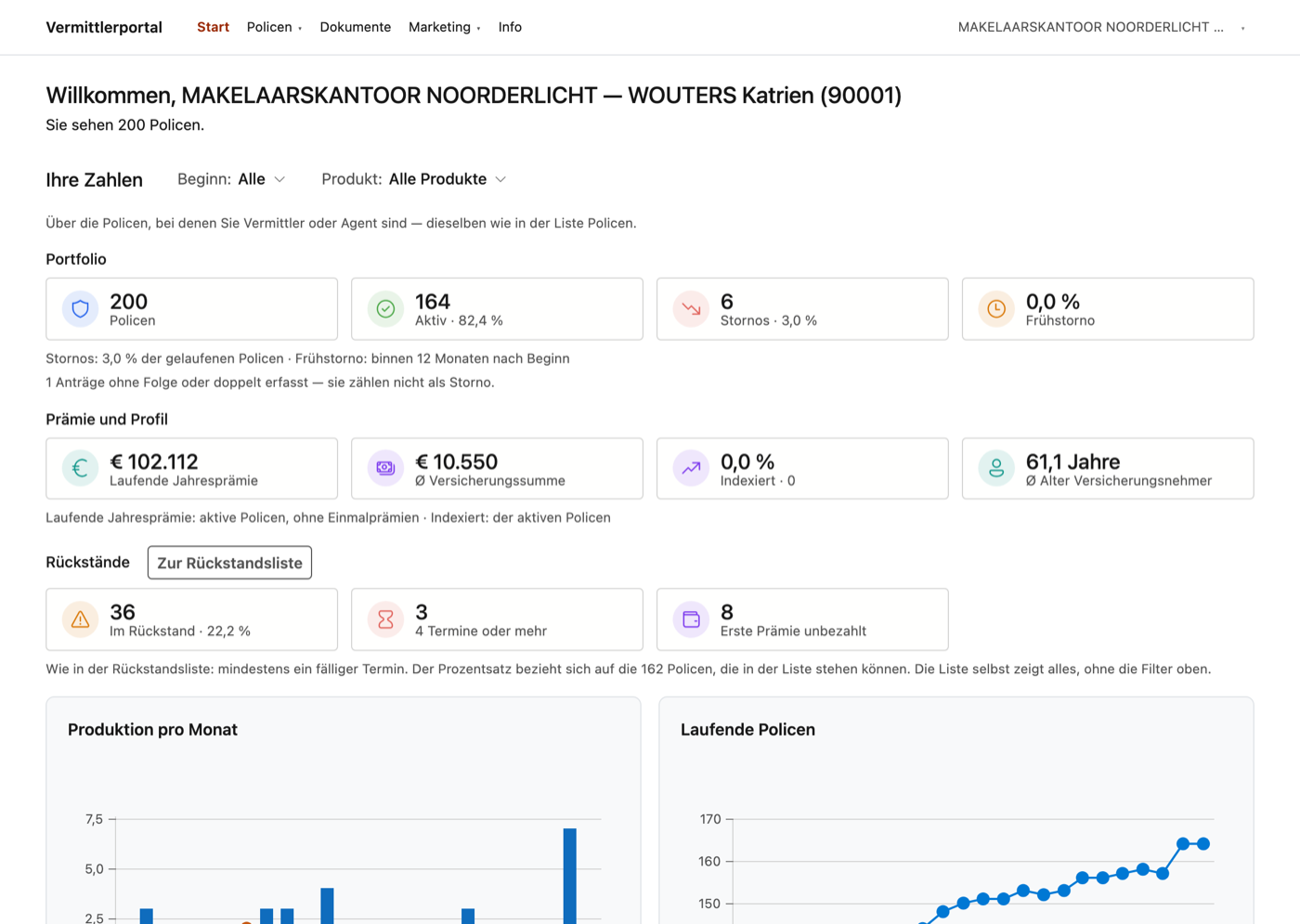Click the banknote icon beside Ø Versicherungssumme
The width and height of the screenshot is (1300, 924).
pyautogui.click(x=386, y=469)
